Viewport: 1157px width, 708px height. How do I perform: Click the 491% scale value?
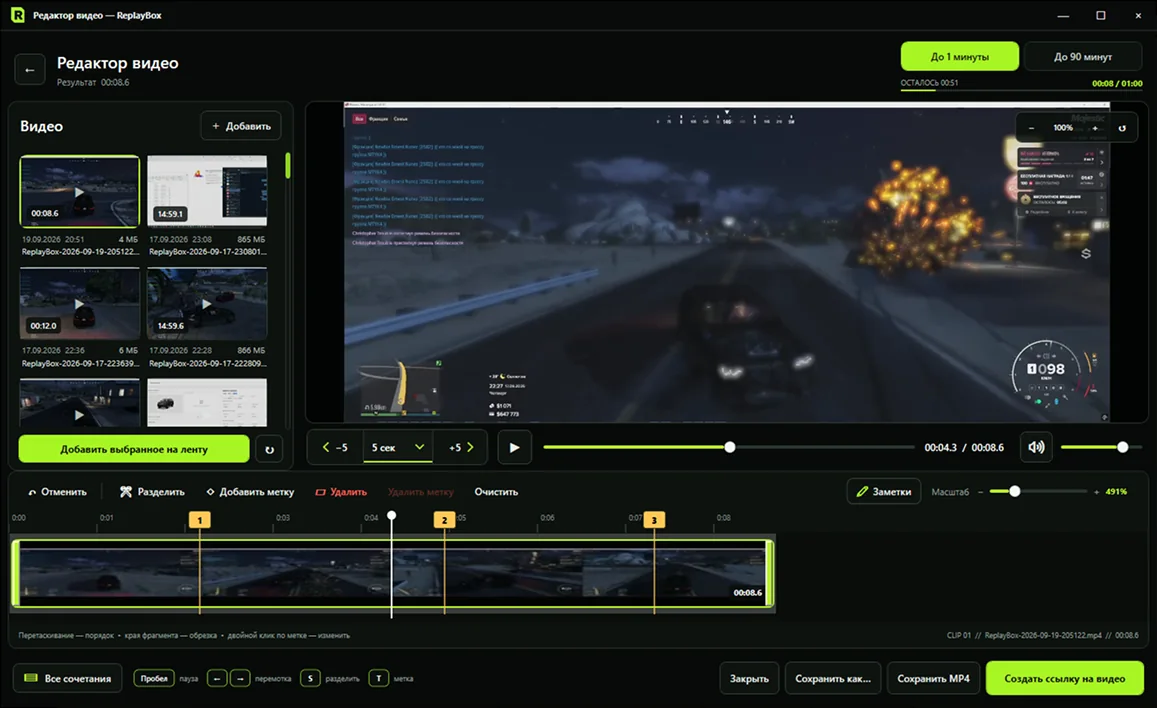tap(1116, 492)
